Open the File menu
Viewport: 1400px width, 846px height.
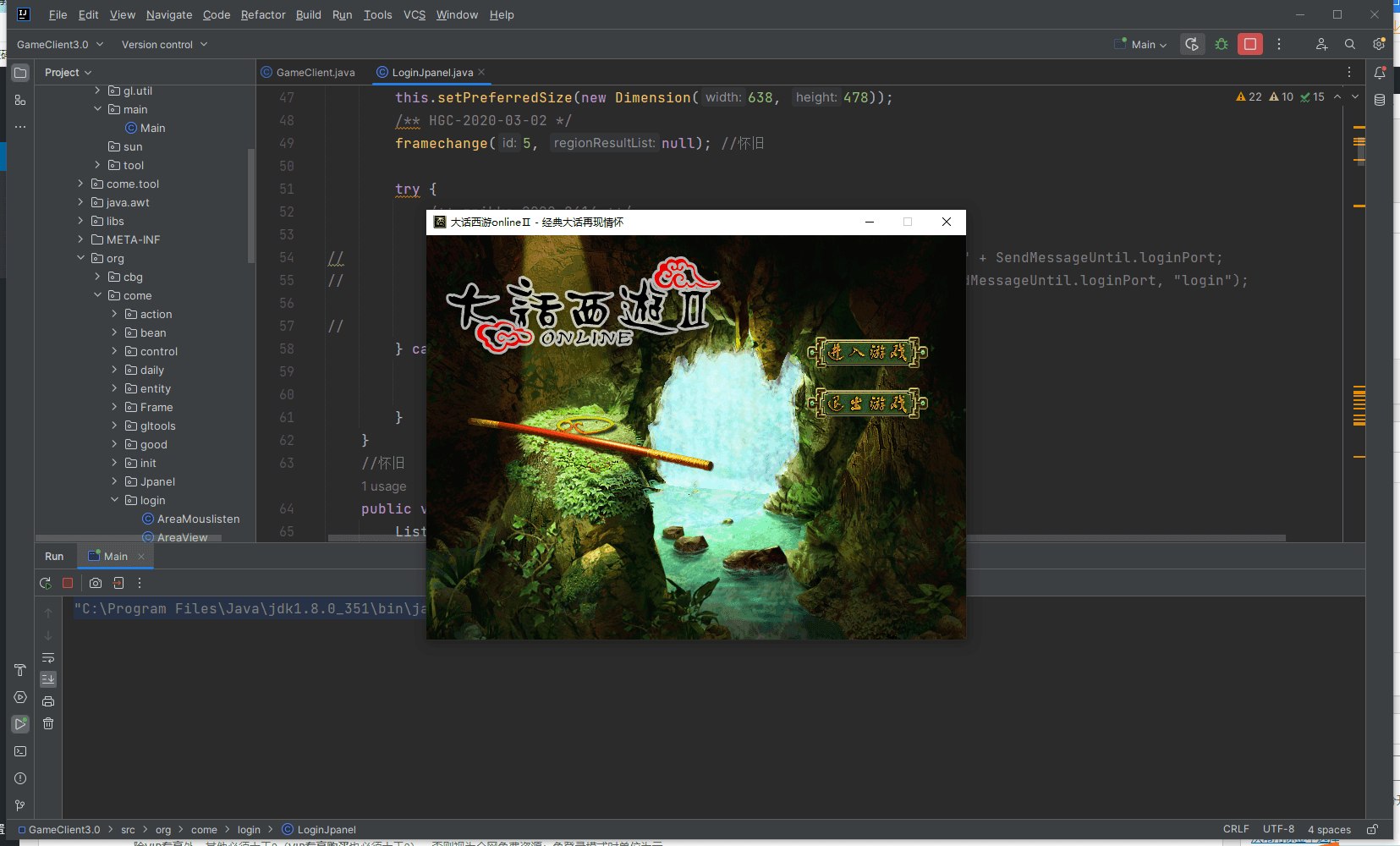[x=58, y=14]
